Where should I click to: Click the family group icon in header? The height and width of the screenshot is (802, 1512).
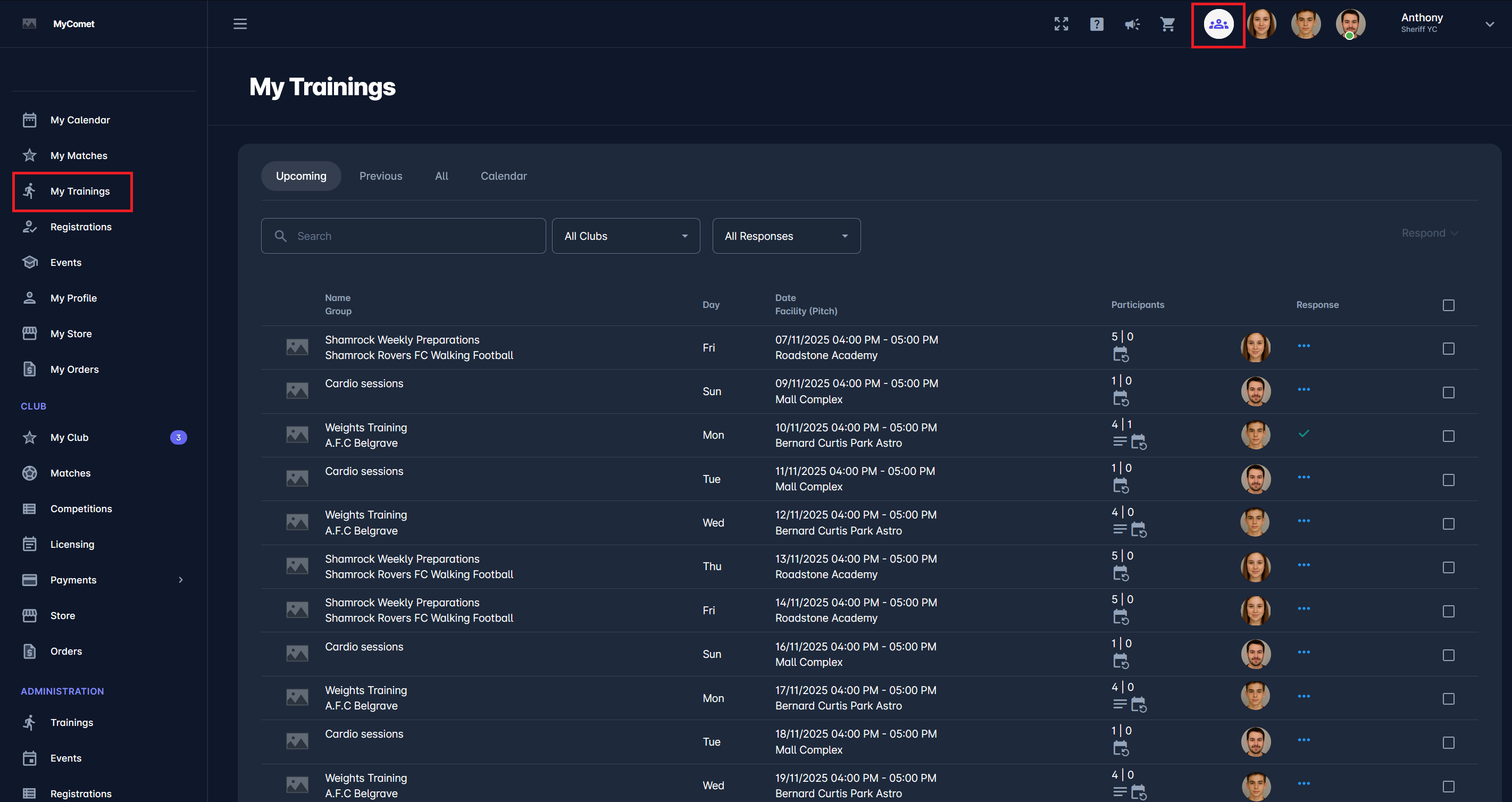pos(1218,24)
